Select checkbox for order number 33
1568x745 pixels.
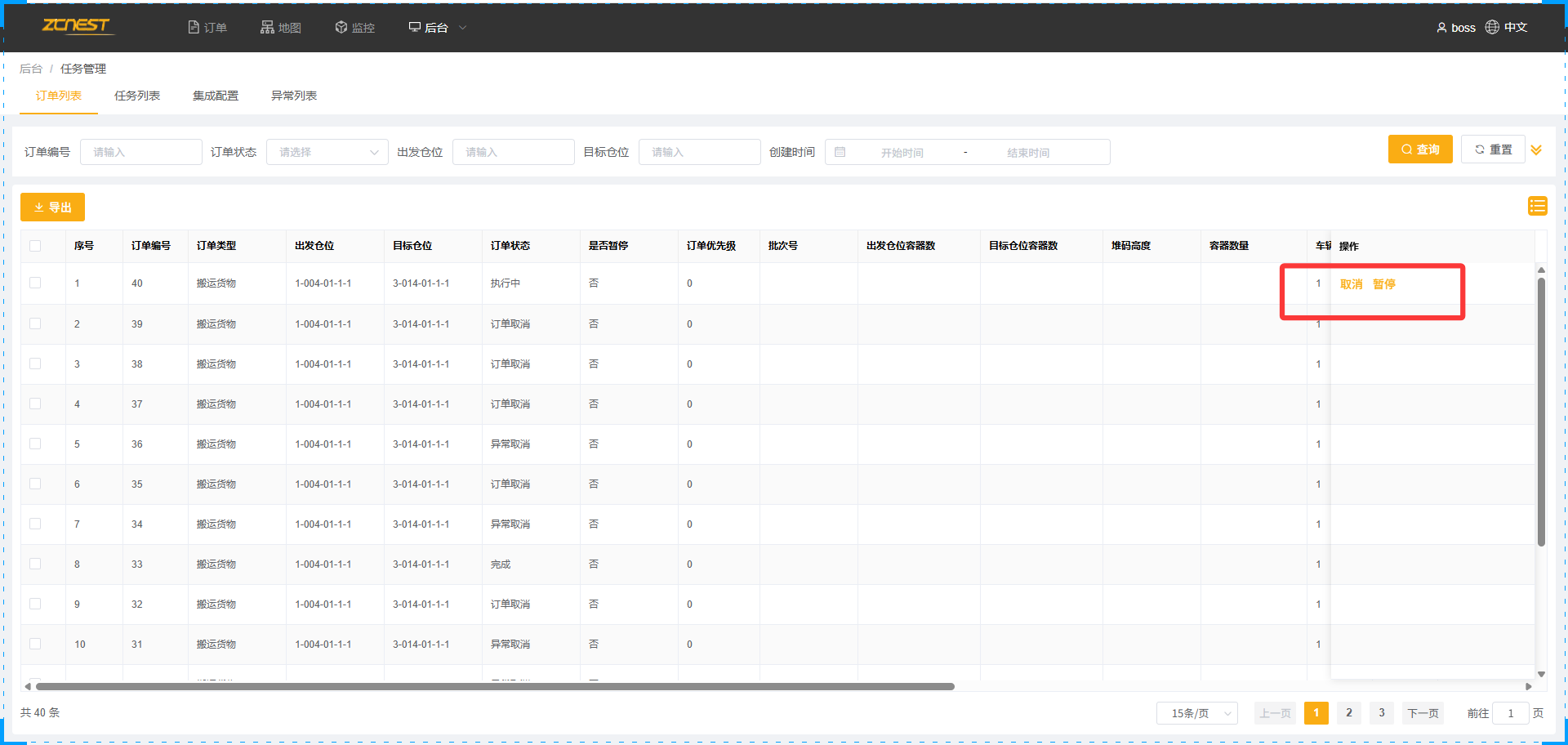[35, 564]
